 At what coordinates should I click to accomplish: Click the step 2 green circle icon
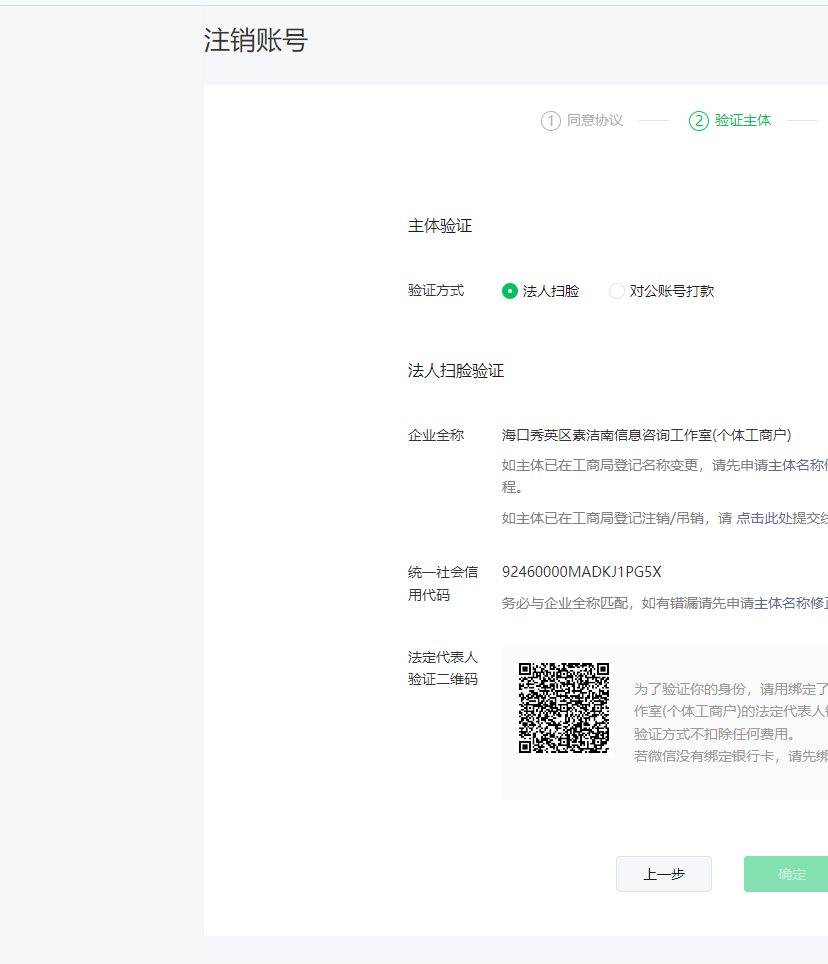pyautogui.click(x=699, y=120)
